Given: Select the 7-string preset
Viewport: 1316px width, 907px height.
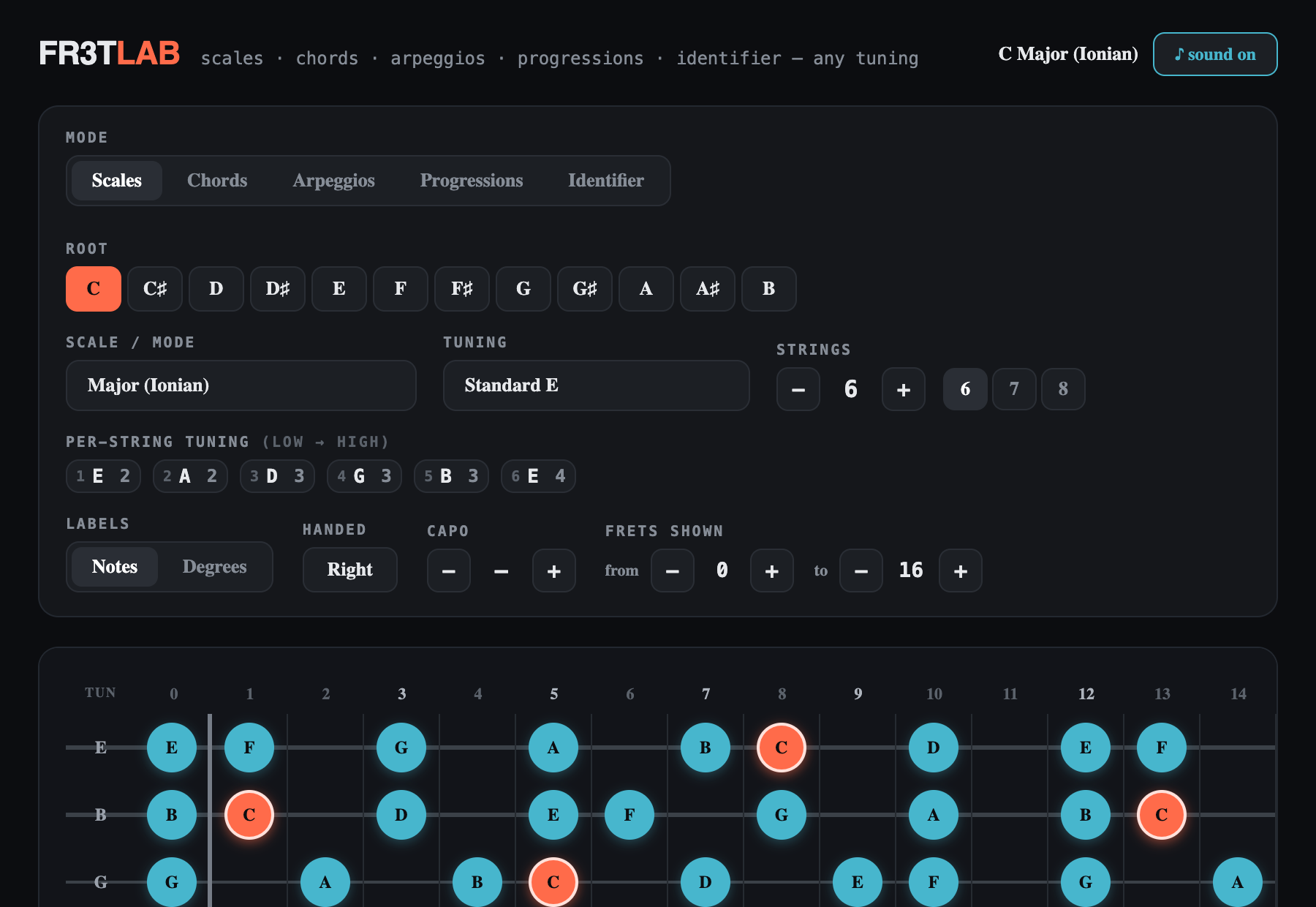Looking at the screenshot, I should [1014, 389].
